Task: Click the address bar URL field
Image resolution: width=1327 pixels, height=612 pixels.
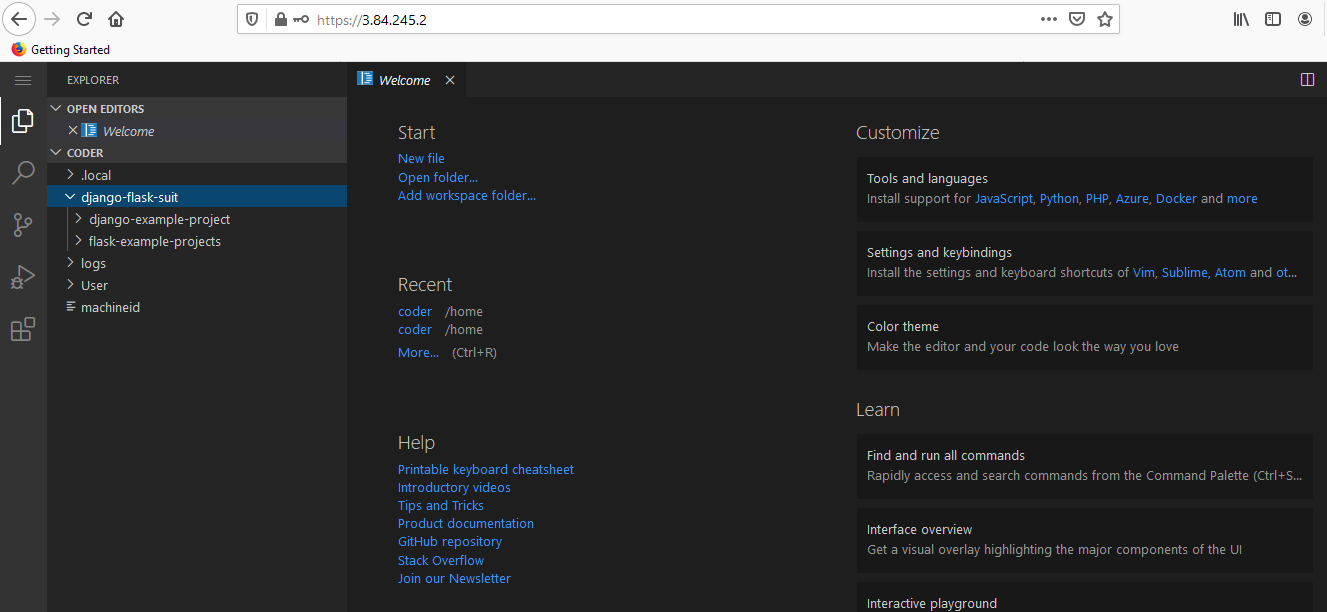Action: tap(676, 19)
